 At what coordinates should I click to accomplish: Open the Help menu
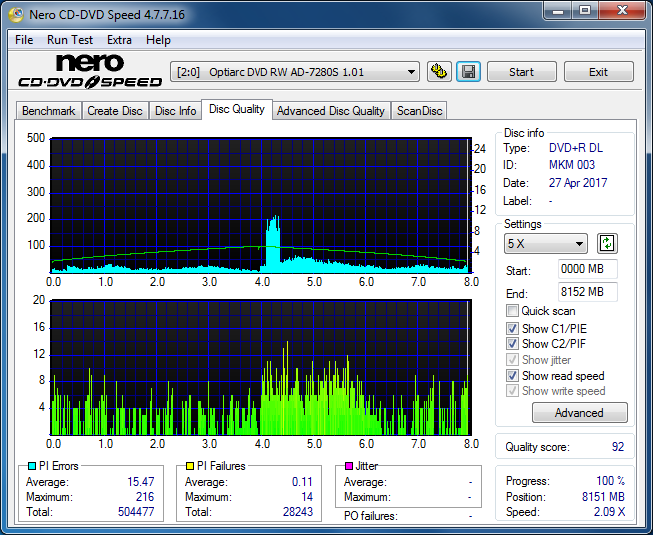158,40
